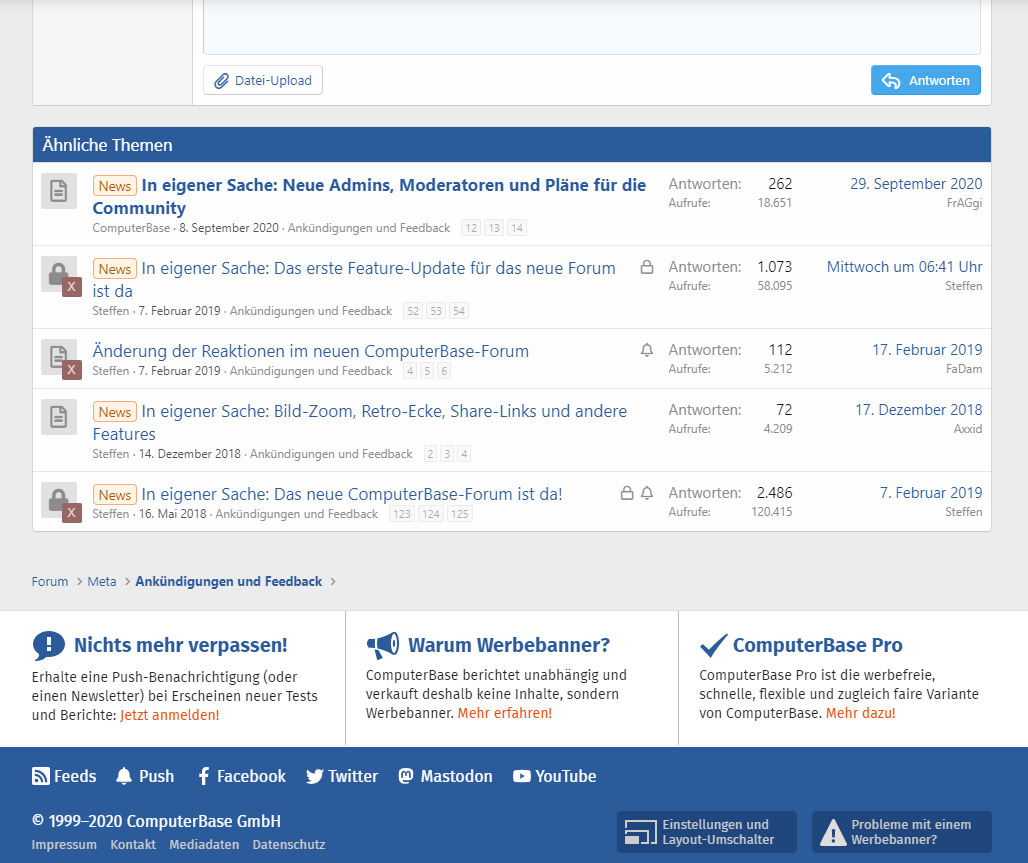This screenshot has width=1028, height=863.
Task: Click last poster name 'Axxid'
Action: (x=968, y=429)
